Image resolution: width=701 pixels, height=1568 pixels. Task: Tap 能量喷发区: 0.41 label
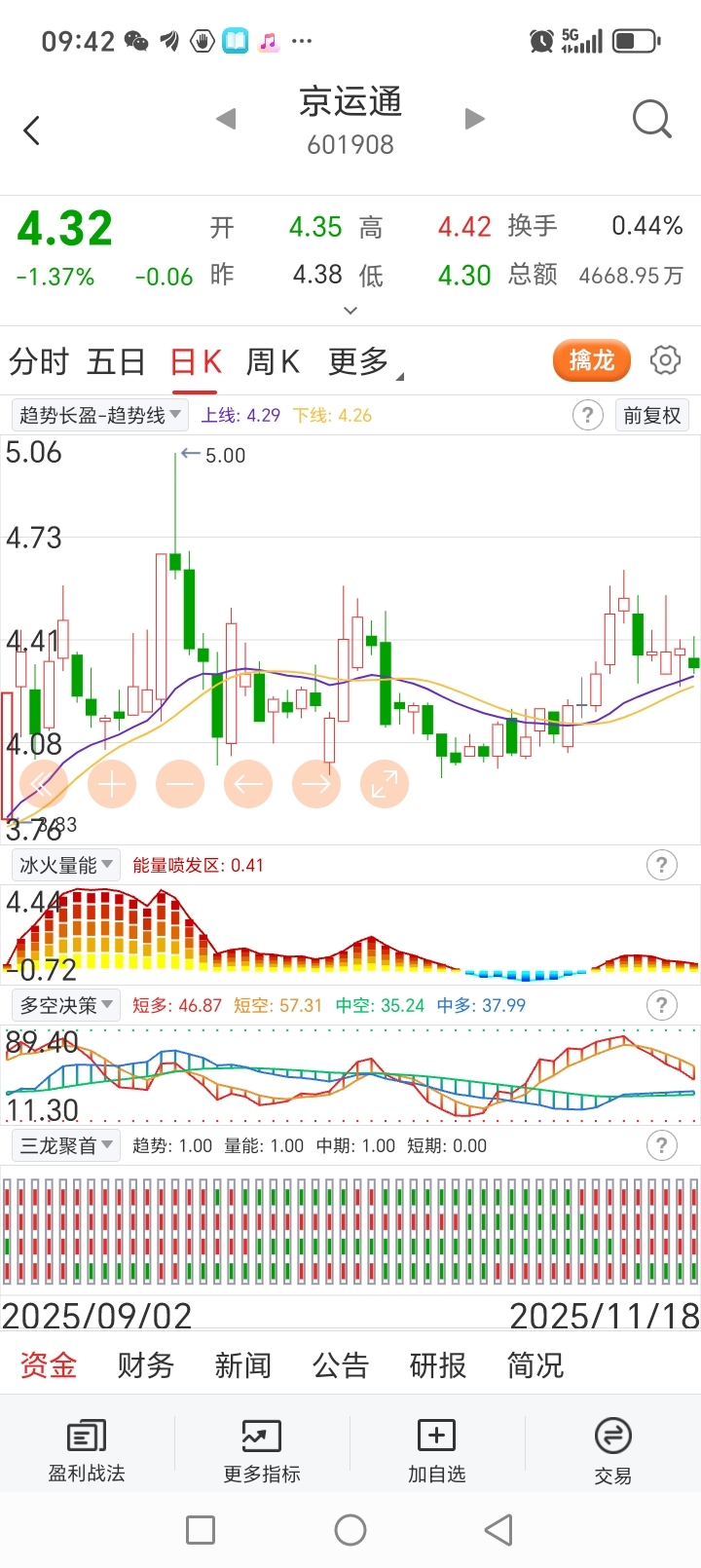click(x=198, y=866)
